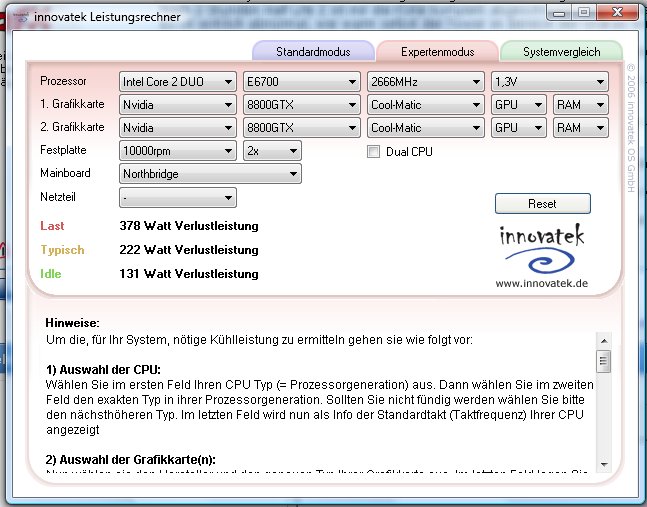Open the GPU dropdown in 2. Grafikkarte row
Image resolution: width=647 pixels, height=507 pixels.
tap(519, 128)
